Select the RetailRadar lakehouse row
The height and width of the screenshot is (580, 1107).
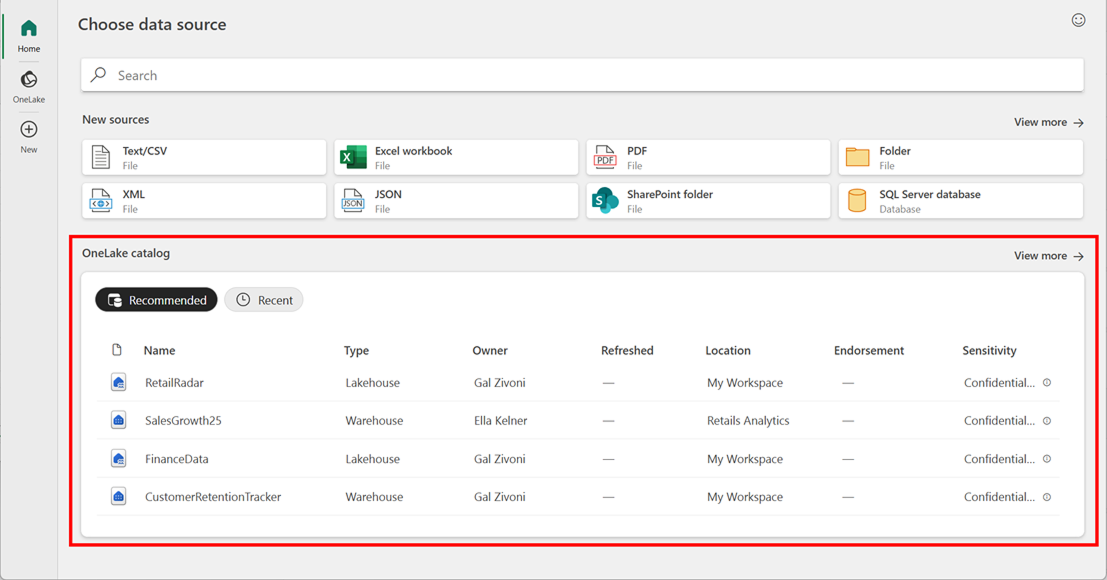click(174, 383)
